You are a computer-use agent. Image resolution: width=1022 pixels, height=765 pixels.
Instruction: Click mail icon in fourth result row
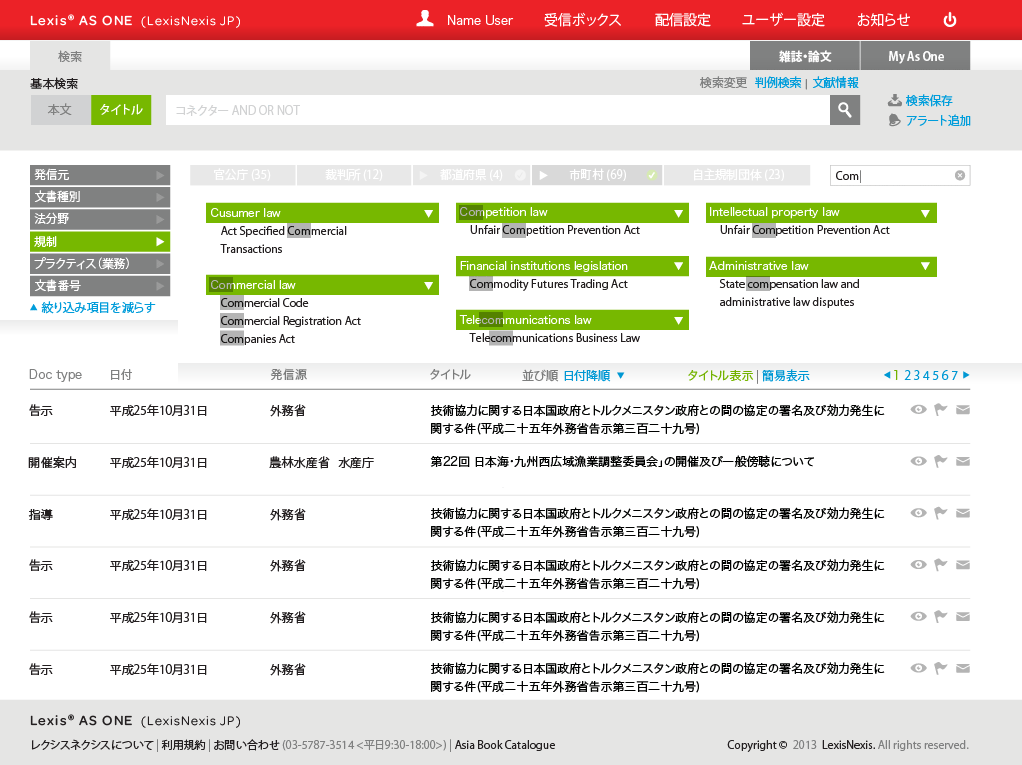coord(963,564)
